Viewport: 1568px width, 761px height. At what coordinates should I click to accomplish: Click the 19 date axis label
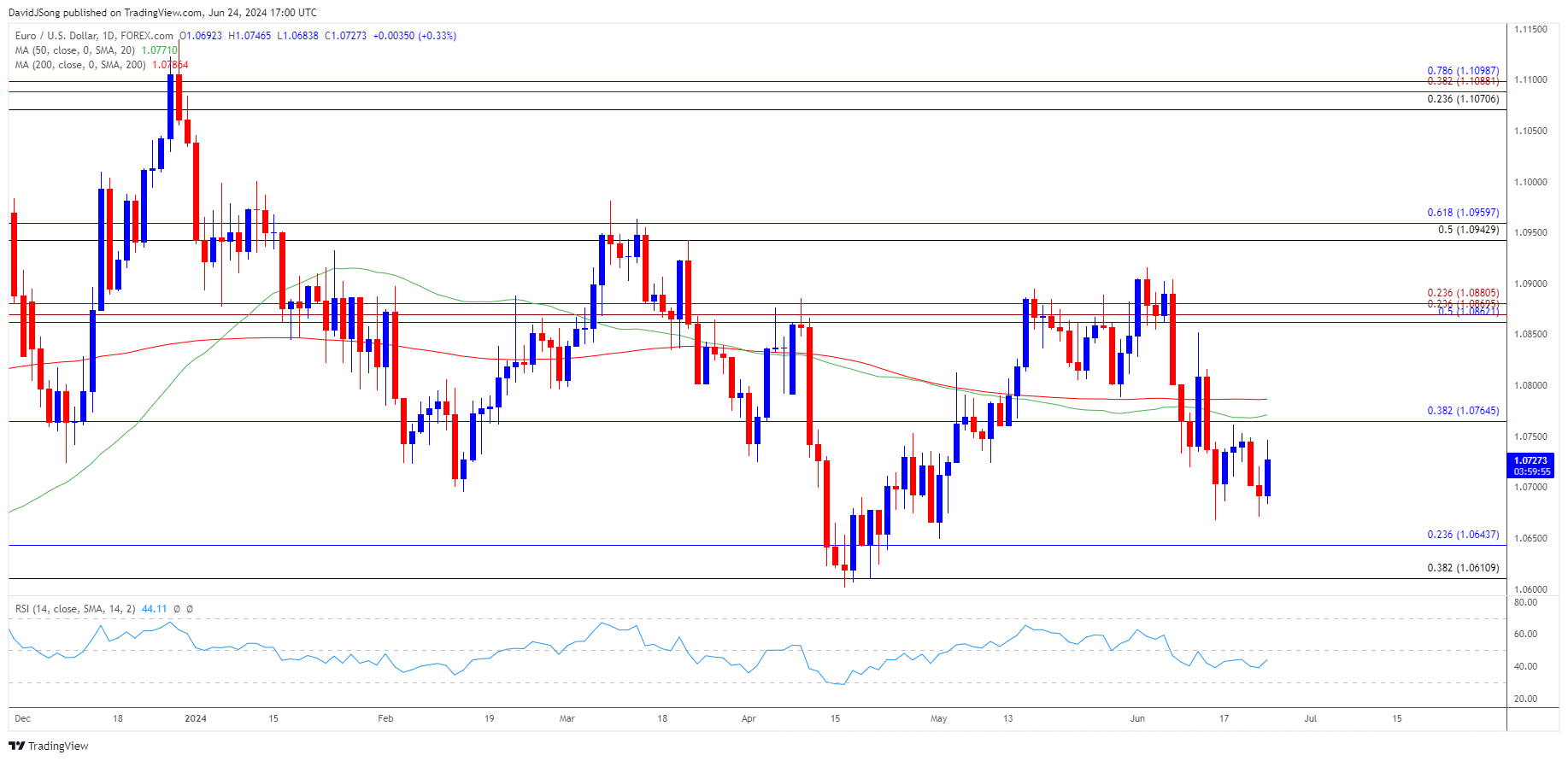[x=490, y=718]
